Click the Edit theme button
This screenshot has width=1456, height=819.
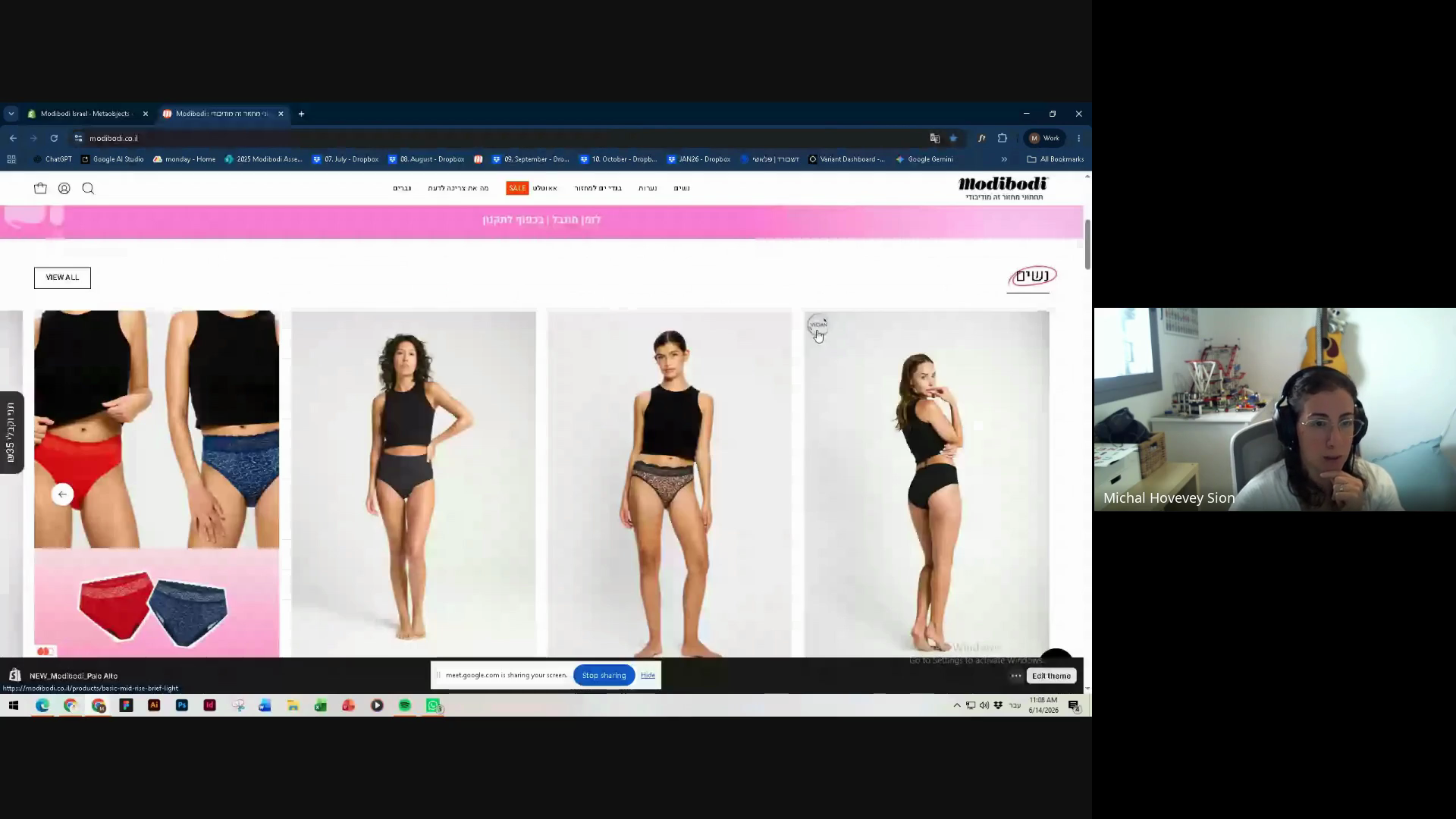(1051, 676)
